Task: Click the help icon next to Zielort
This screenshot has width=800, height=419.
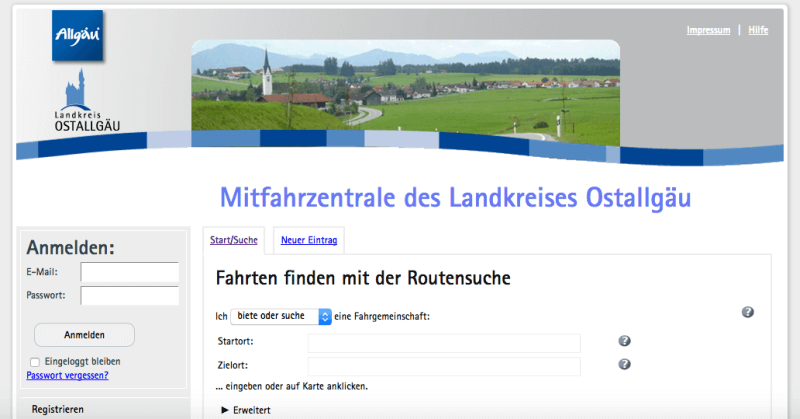Action: 624,364
